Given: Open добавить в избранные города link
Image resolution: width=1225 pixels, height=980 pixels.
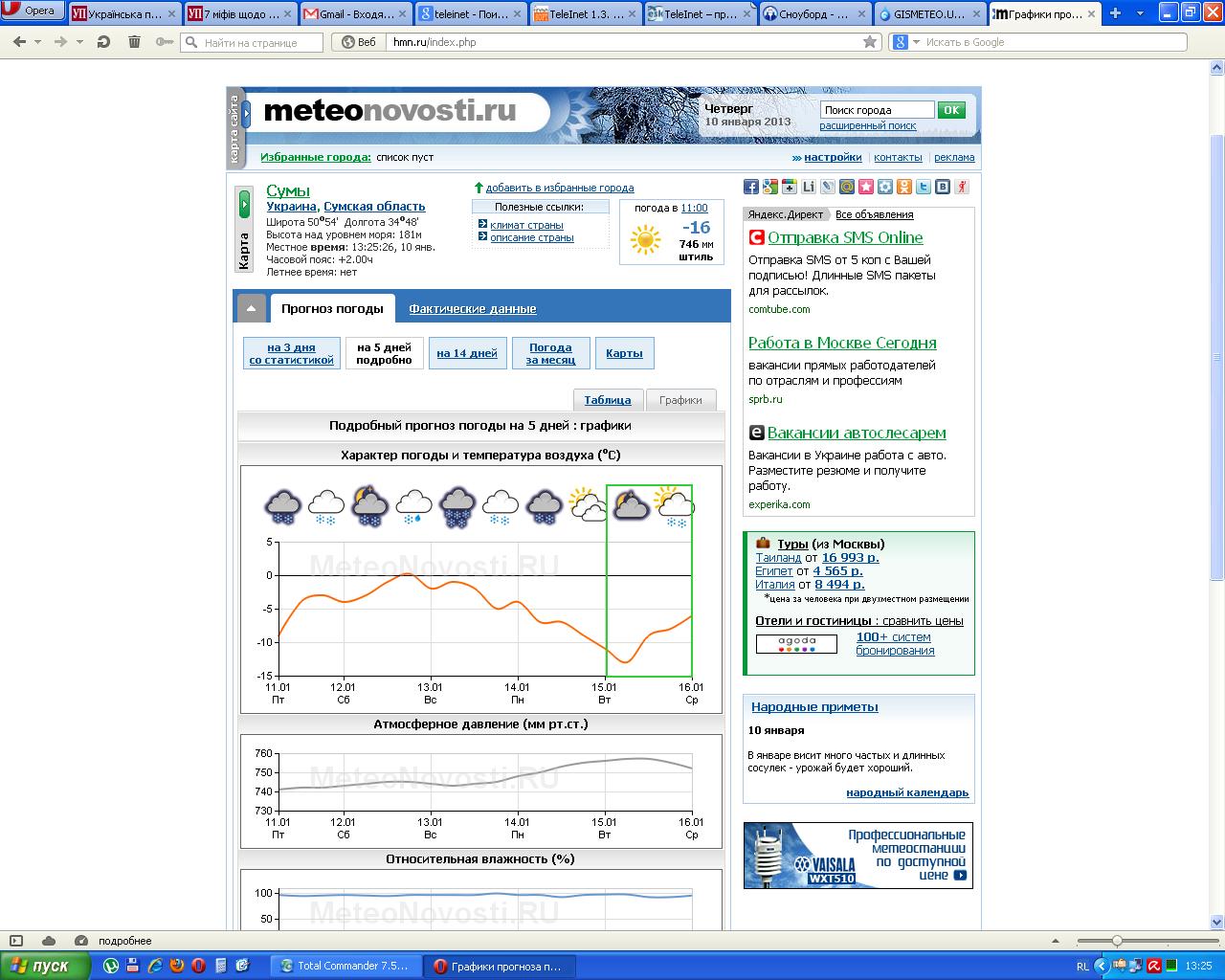Looking at the screenshot, I should pos(559,188).
